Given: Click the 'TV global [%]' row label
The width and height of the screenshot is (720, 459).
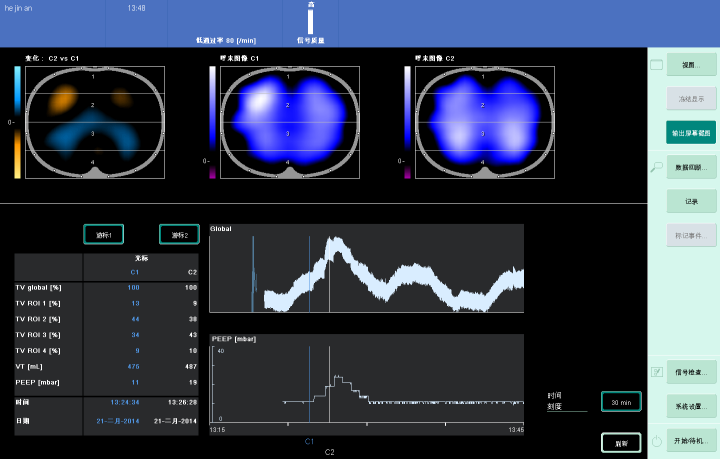Looking at the screenshot, I should click(39, 287).
